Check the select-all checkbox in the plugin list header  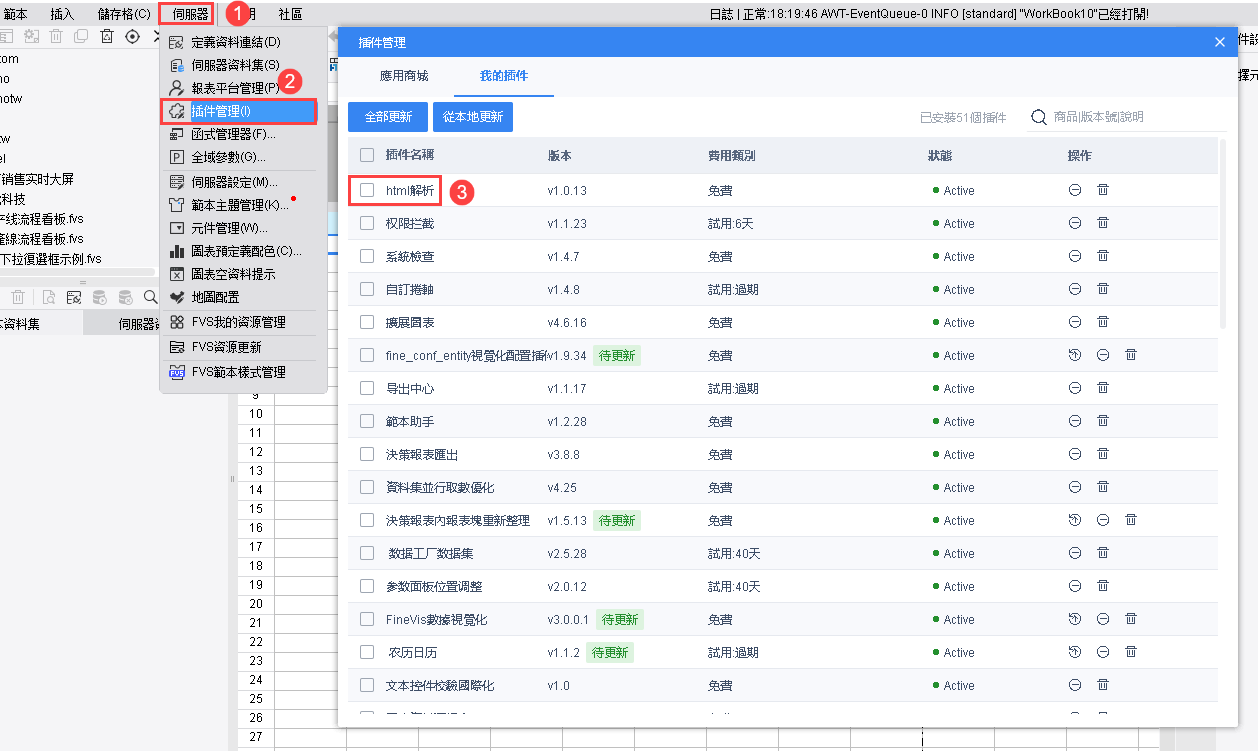367,156
